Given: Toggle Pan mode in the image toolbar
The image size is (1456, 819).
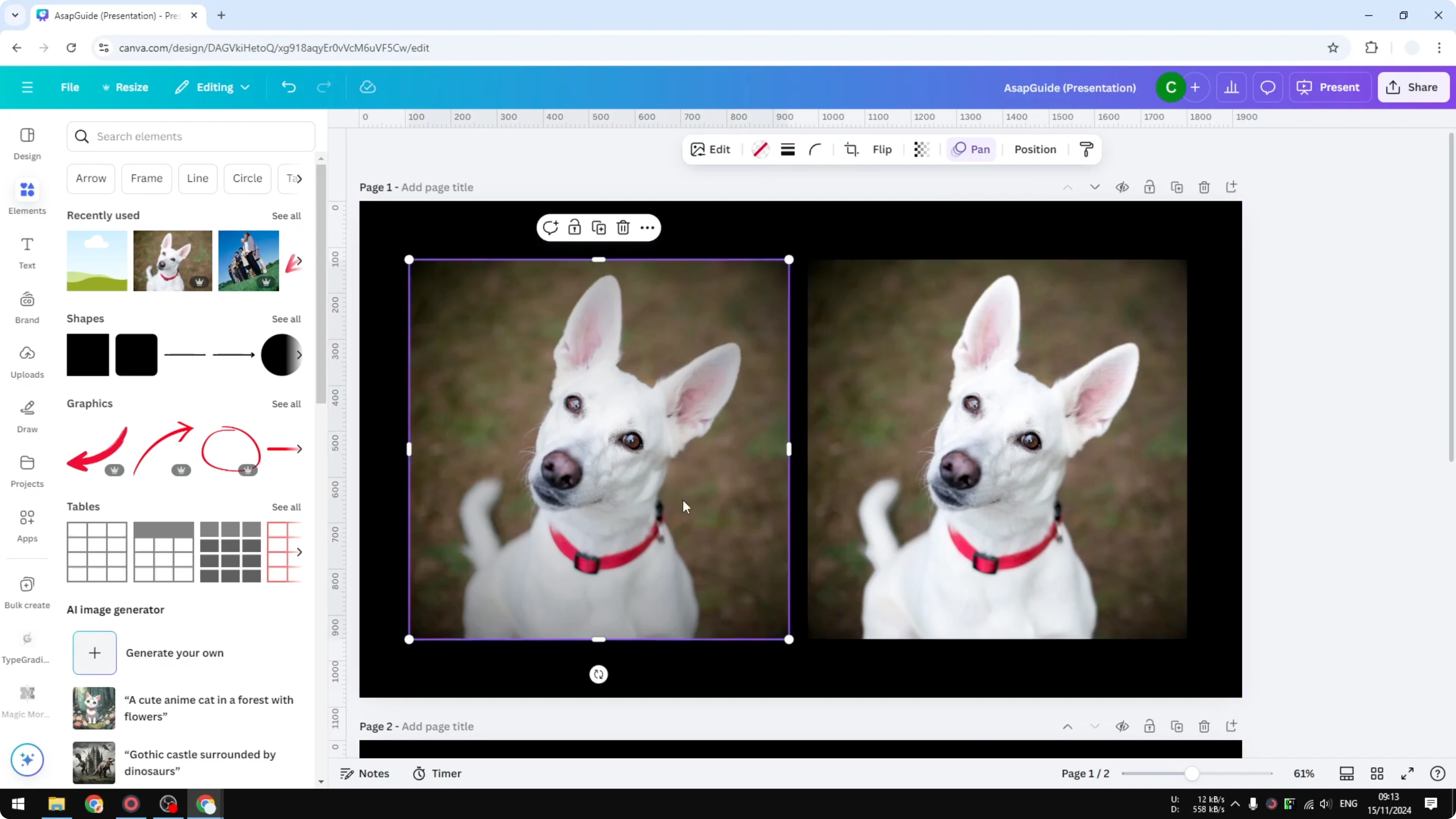Looking at the screenshot, I should click(x=971, y=149).
